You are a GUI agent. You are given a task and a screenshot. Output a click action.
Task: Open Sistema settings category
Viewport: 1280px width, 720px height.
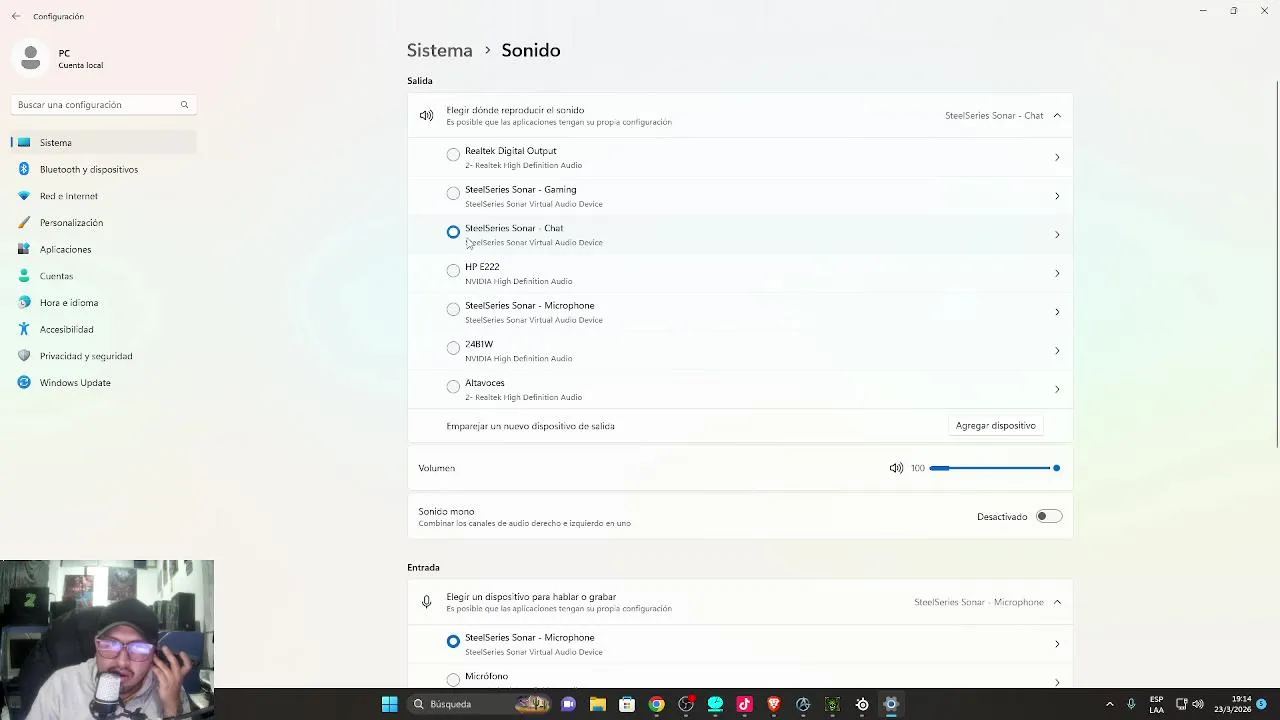coord(104,142)
